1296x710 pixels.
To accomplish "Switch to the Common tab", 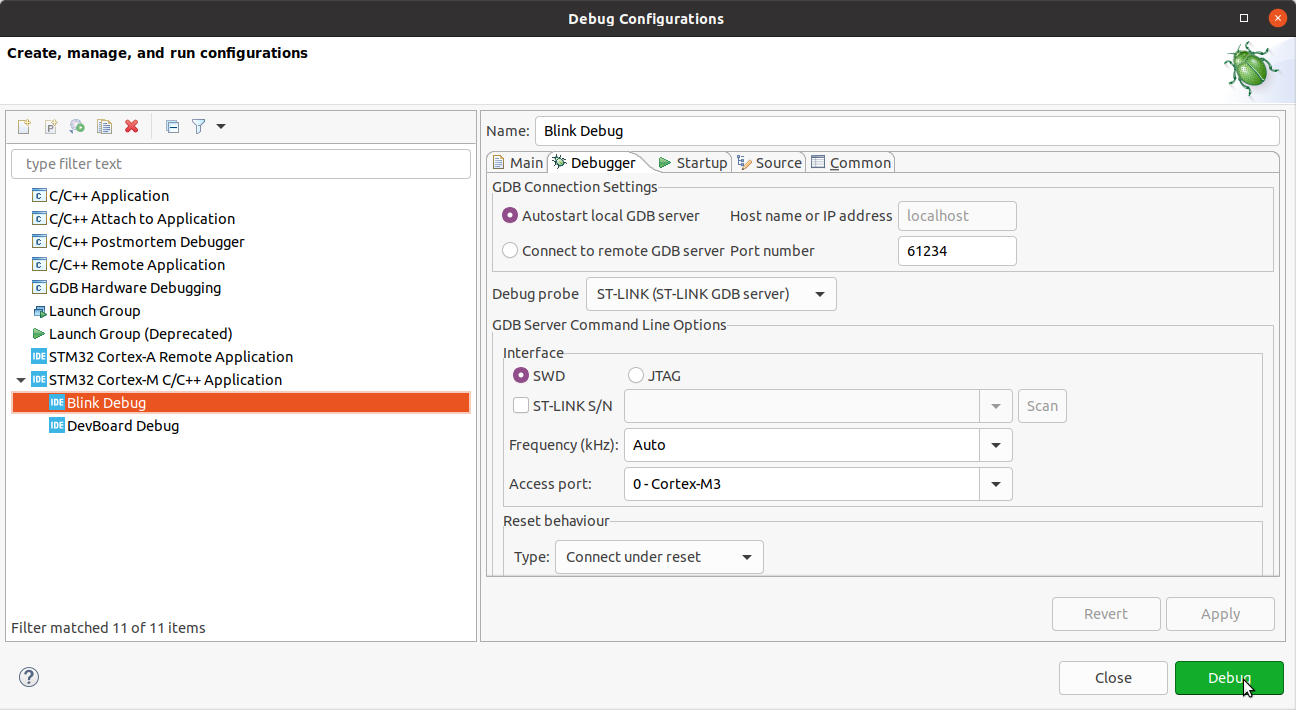I will 851,163.
